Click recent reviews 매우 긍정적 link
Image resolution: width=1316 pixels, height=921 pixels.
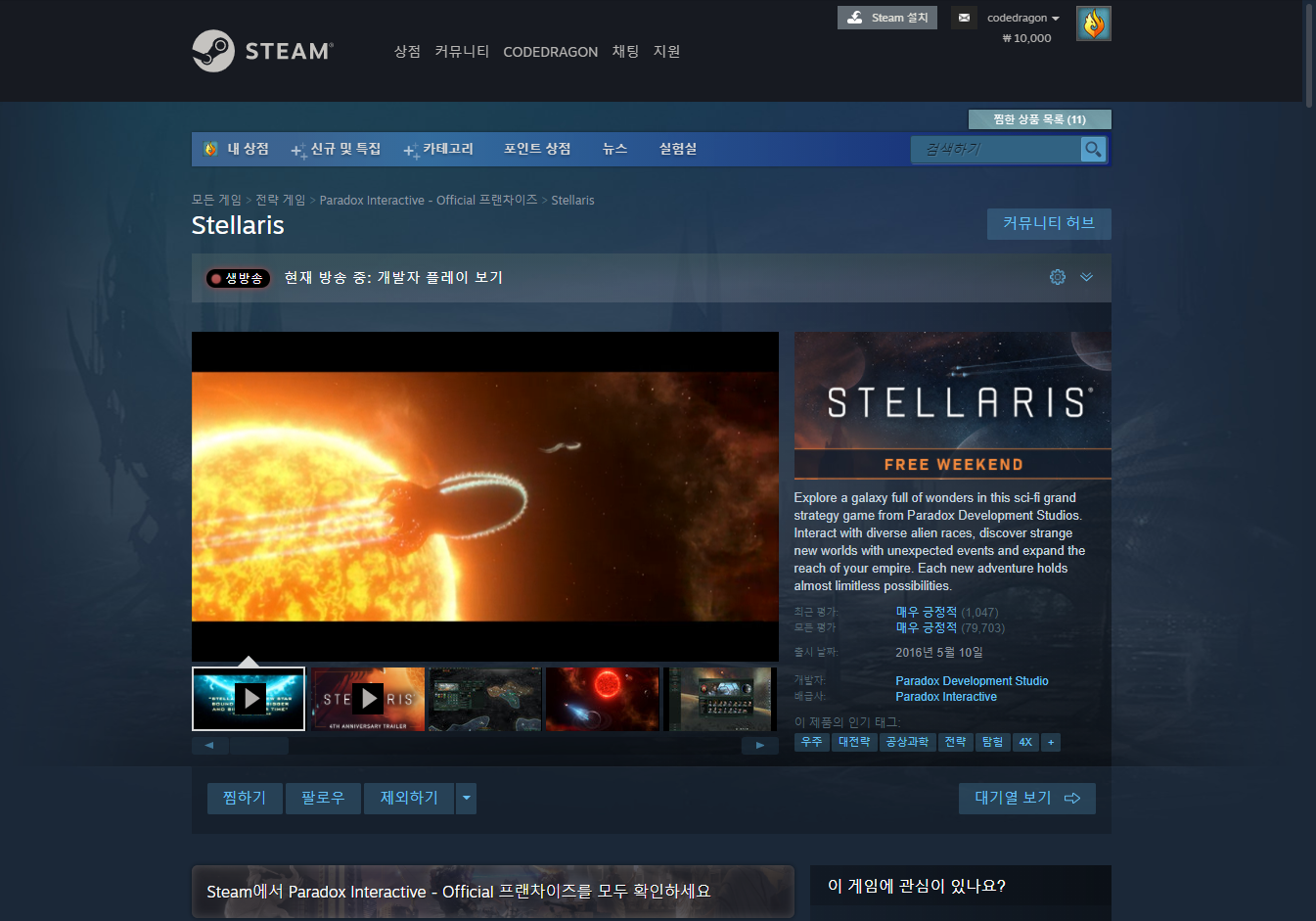coord(926,613)
